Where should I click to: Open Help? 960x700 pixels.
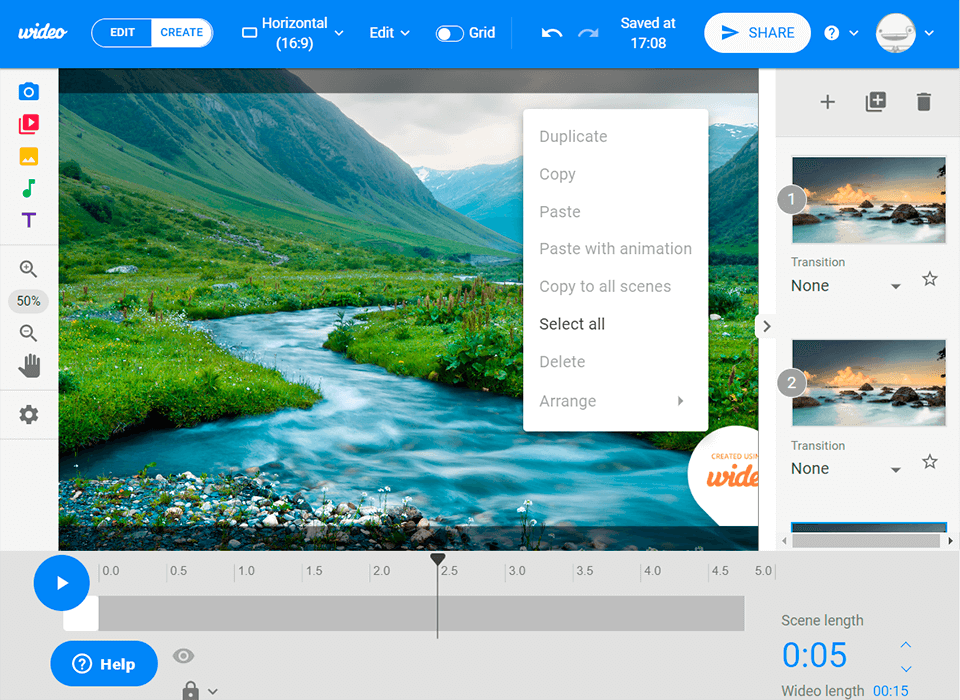104,663
